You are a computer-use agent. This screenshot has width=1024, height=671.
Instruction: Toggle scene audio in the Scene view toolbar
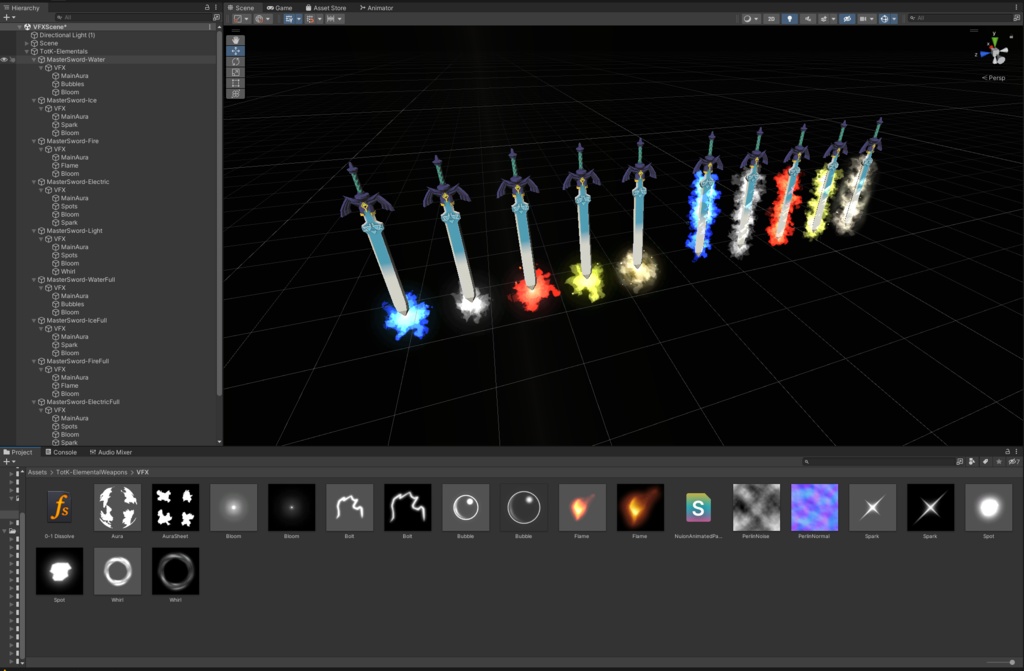point(808,18)
